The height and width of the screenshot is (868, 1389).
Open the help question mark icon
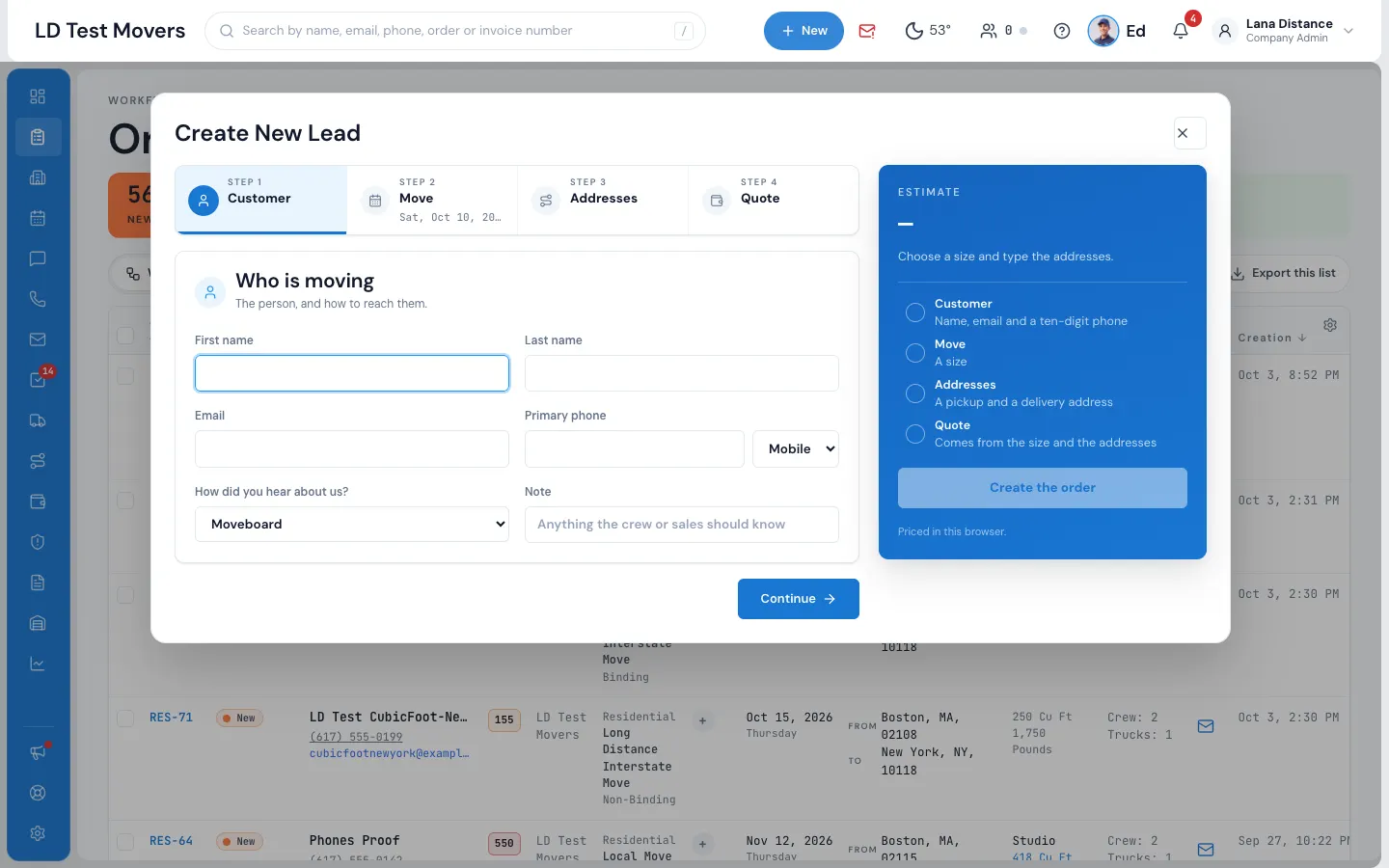pyautogui.click(x=1062, y=31)
